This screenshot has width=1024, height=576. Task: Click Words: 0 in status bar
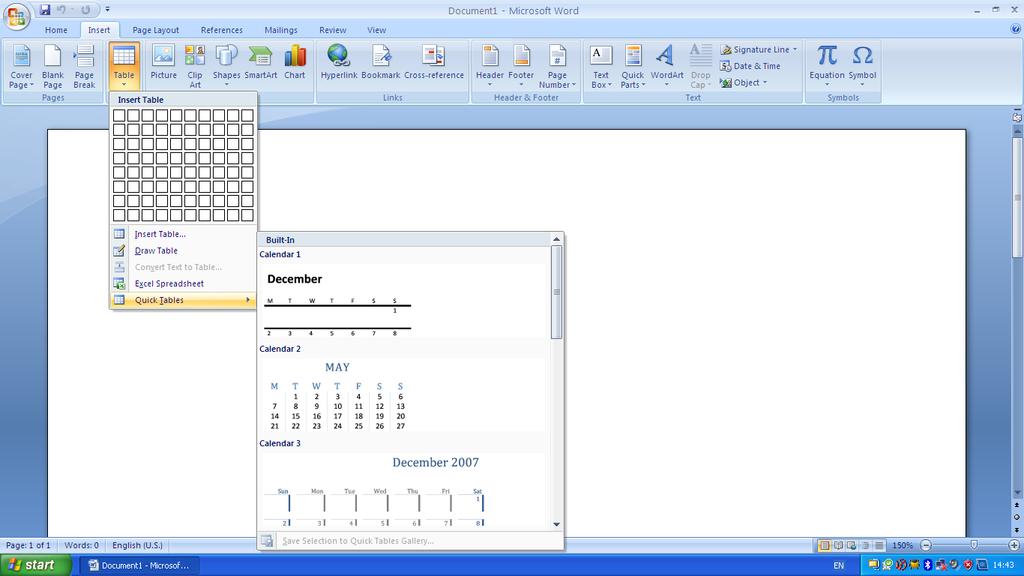(x=82, y=545)
